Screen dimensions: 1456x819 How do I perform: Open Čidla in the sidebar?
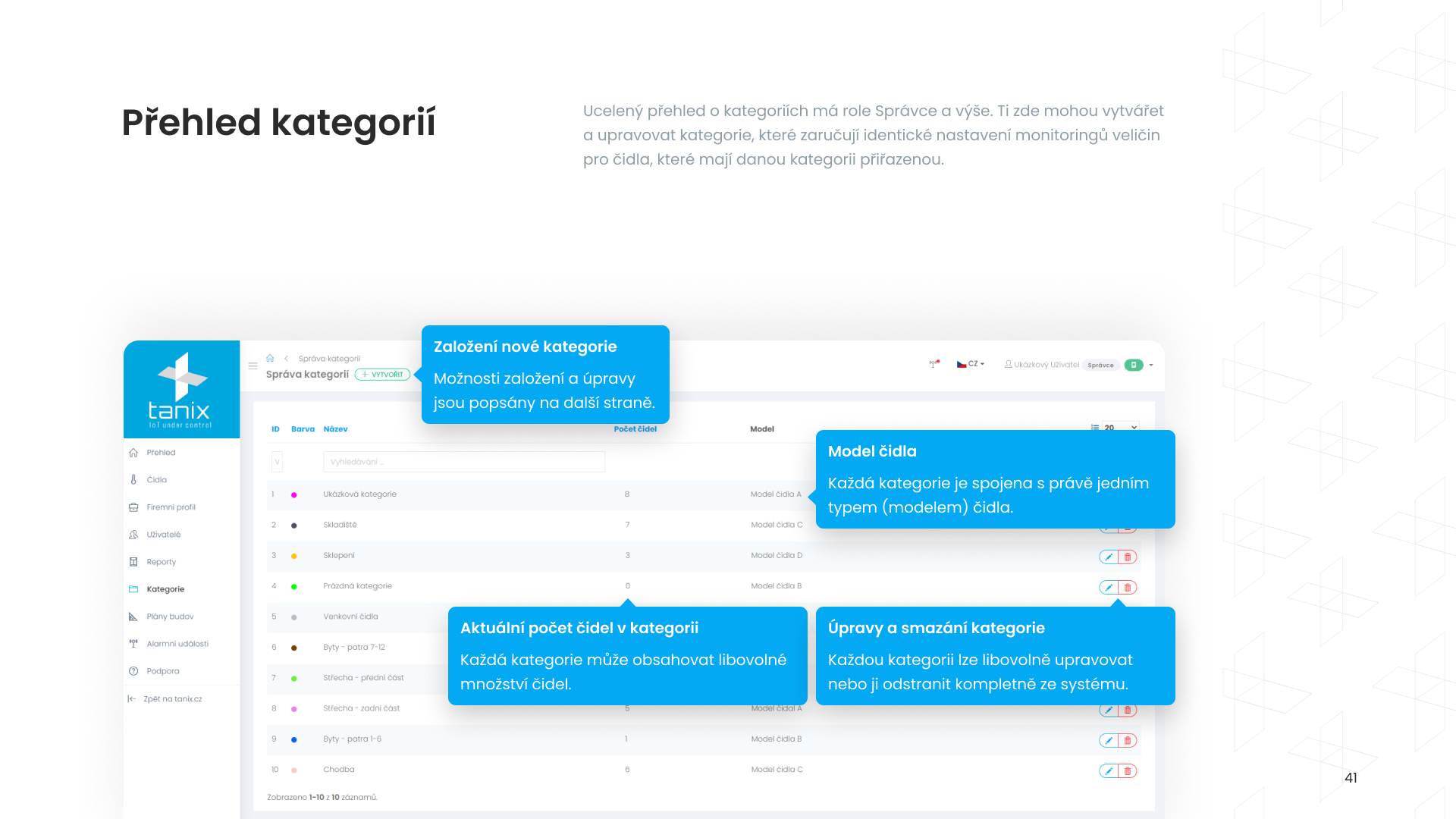(157, 479)
